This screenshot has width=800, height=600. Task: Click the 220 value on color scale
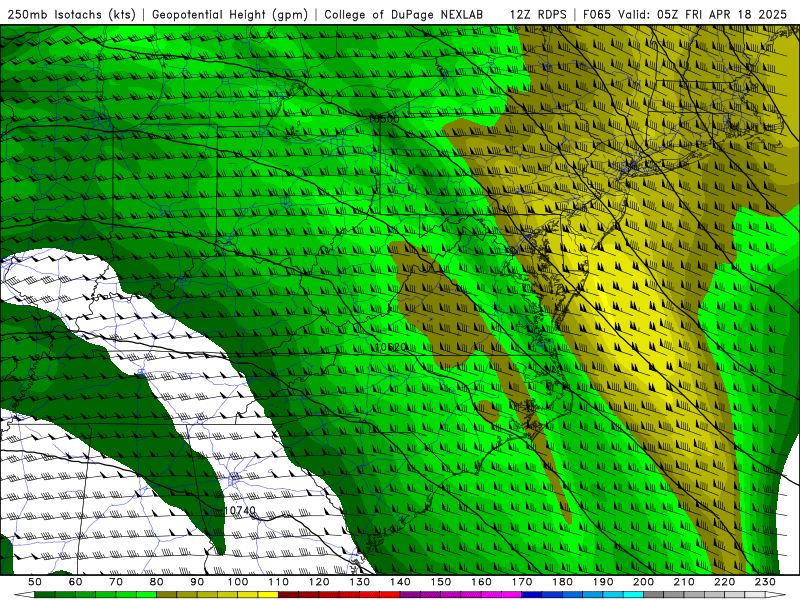[x=724, y=582]
